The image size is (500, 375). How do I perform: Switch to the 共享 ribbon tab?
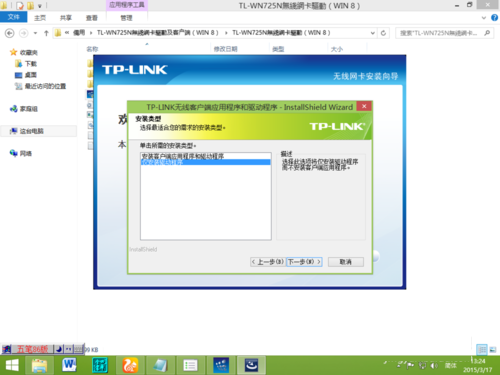pyautogui.click(x=66, y=18)
